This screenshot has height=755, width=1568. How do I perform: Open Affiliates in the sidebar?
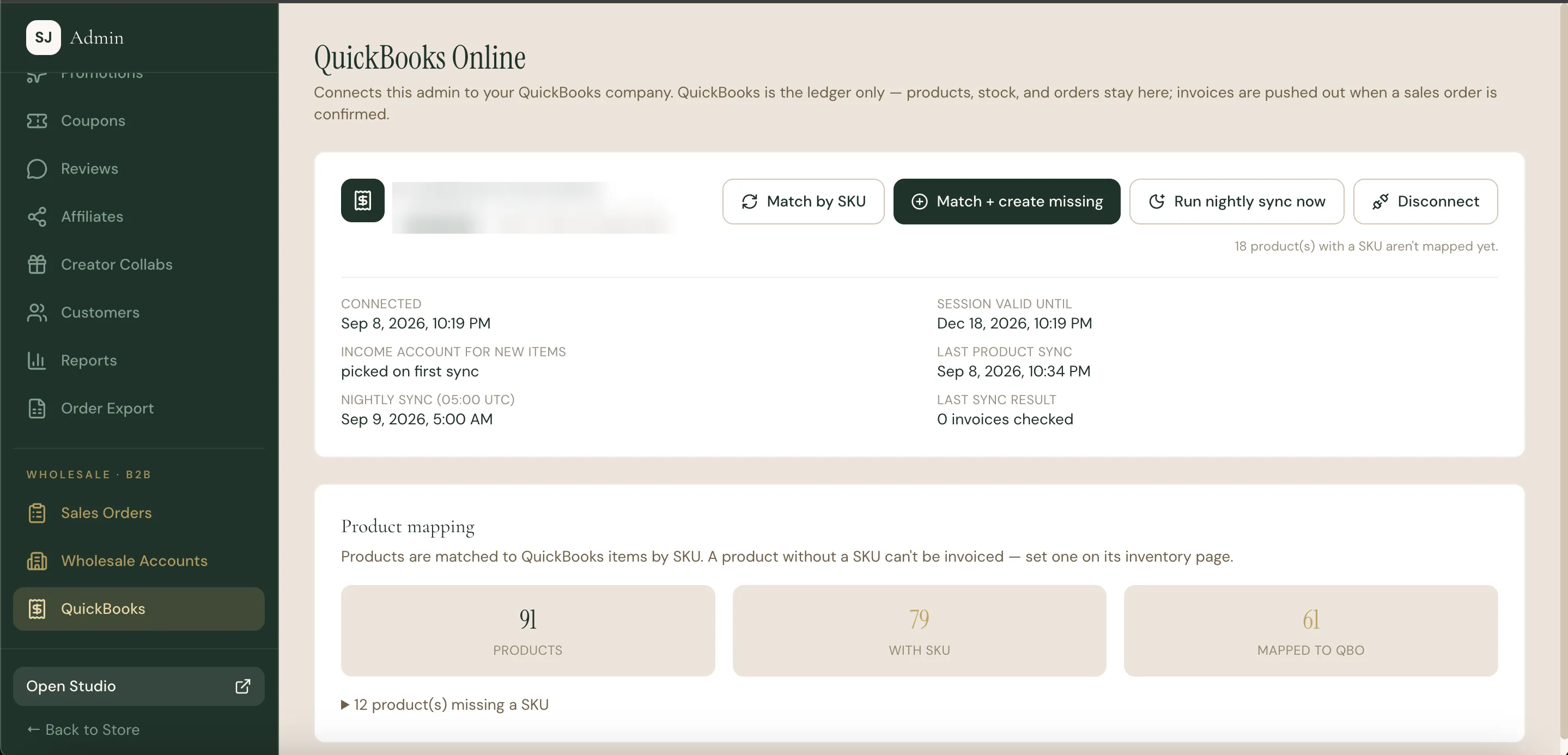point(139,217)
